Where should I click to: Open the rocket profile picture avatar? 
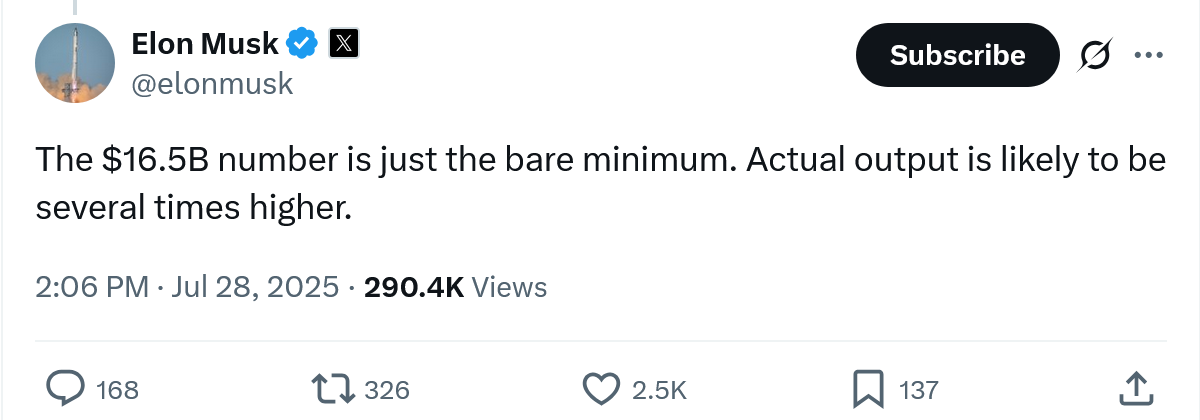point(74,62)
